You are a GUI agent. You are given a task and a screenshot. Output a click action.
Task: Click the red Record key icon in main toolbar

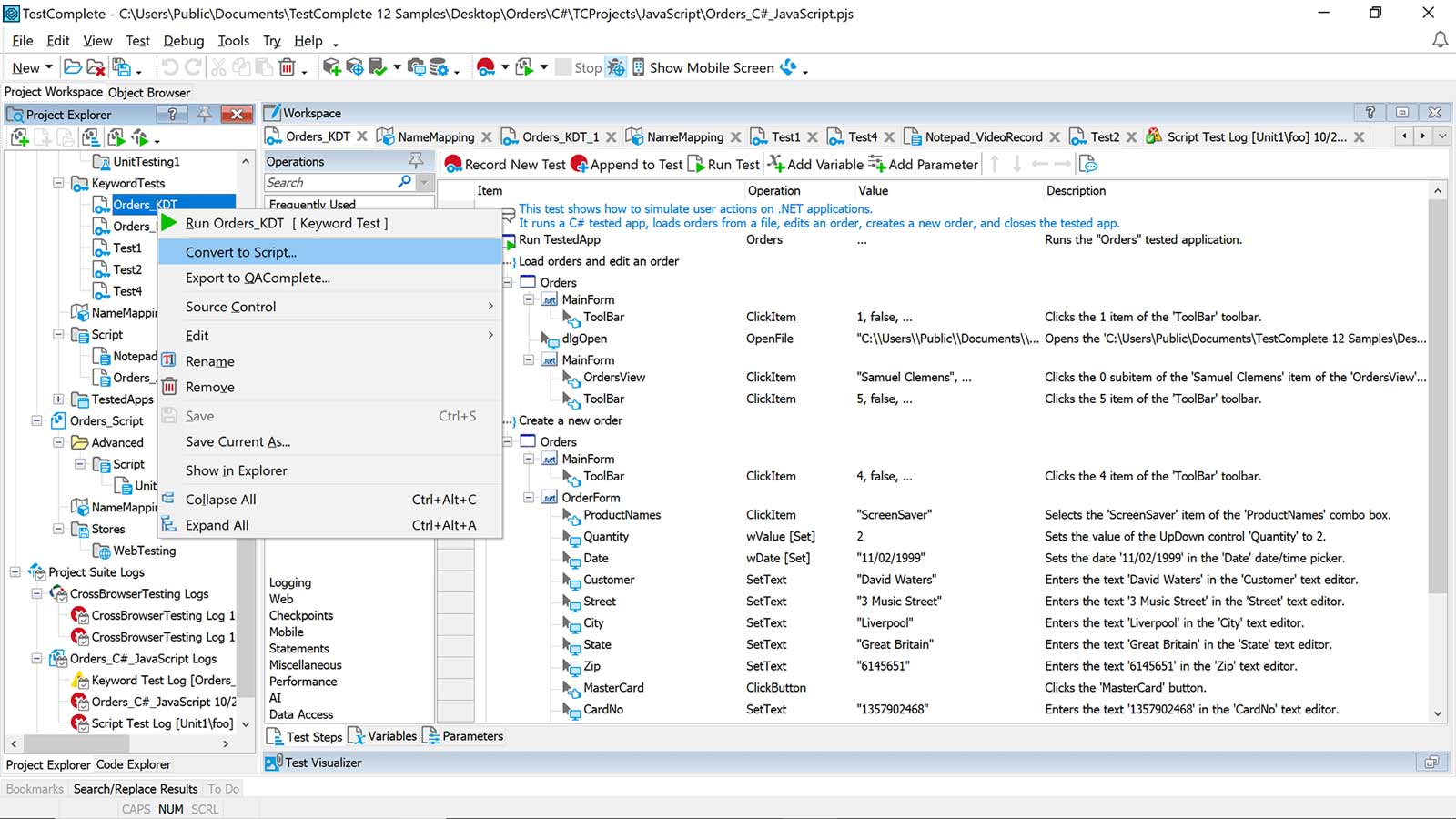[486, 67]
